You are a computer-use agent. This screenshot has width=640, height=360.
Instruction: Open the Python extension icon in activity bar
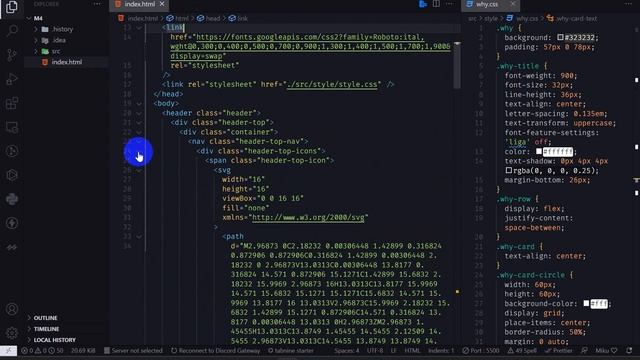click(12, 199)
